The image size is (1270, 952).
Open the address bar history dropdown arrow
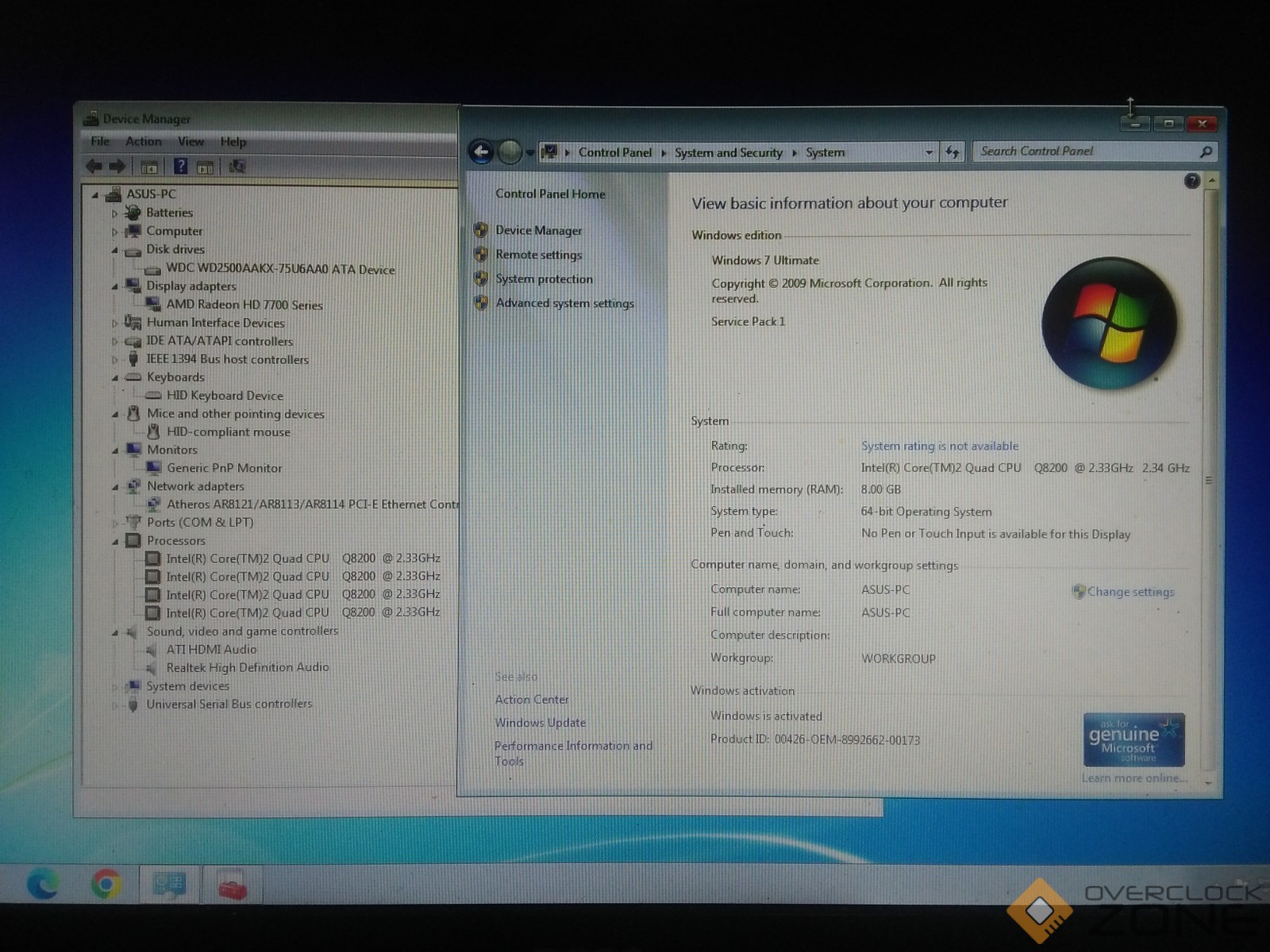tap(929, 152)
